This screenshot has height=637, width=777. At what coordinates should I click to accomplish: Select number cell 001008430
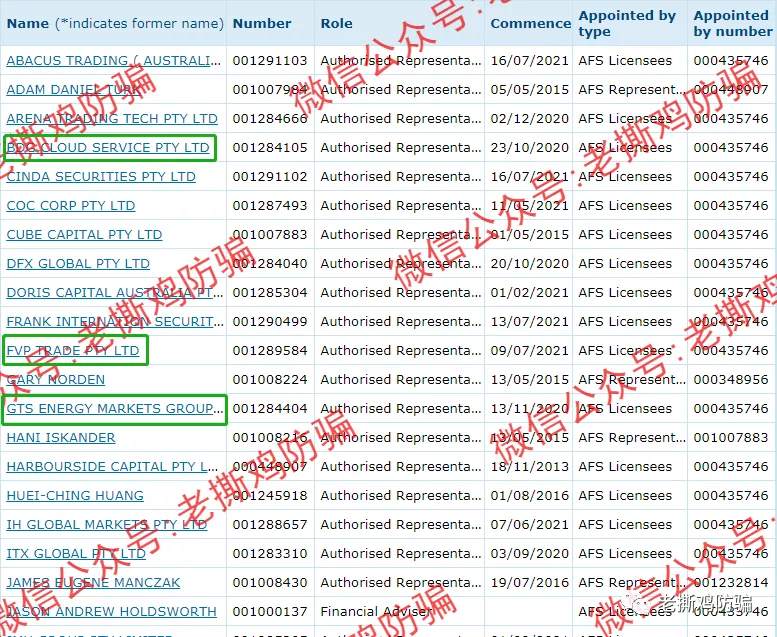coord(270,582)
